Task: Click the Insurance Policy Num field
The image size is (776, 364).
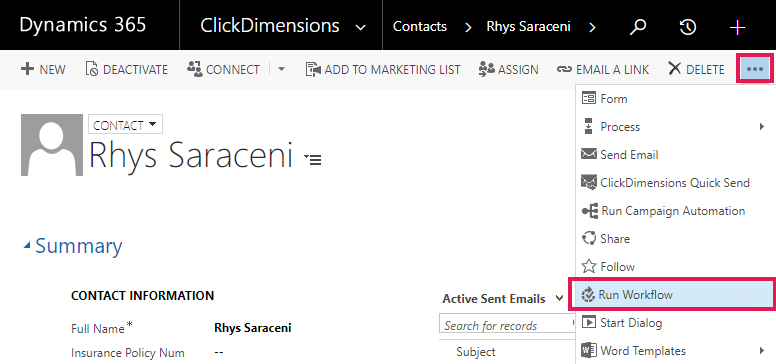Action: tap(218, 353)
